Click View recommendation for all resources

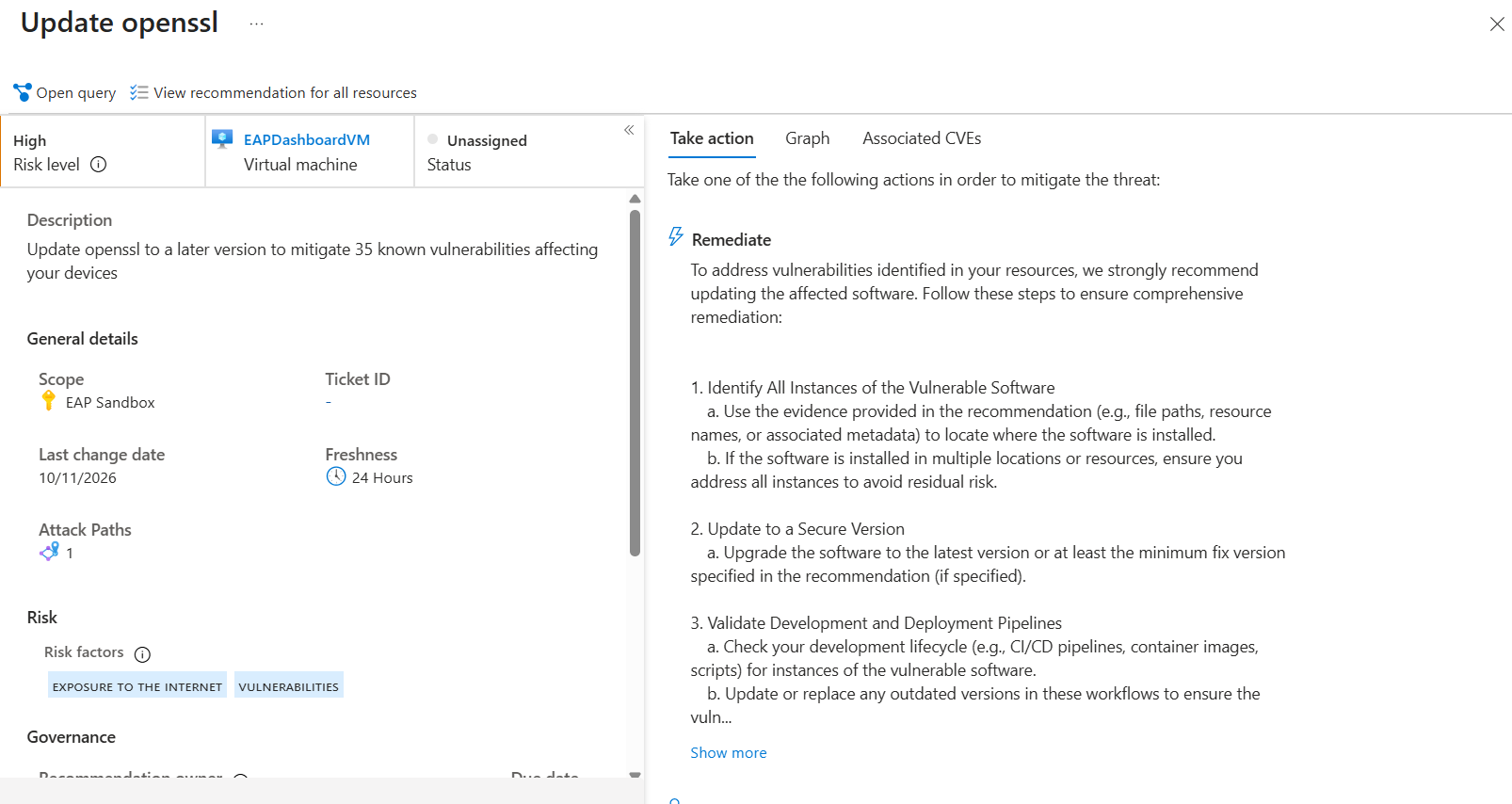(x=285, y=92)
